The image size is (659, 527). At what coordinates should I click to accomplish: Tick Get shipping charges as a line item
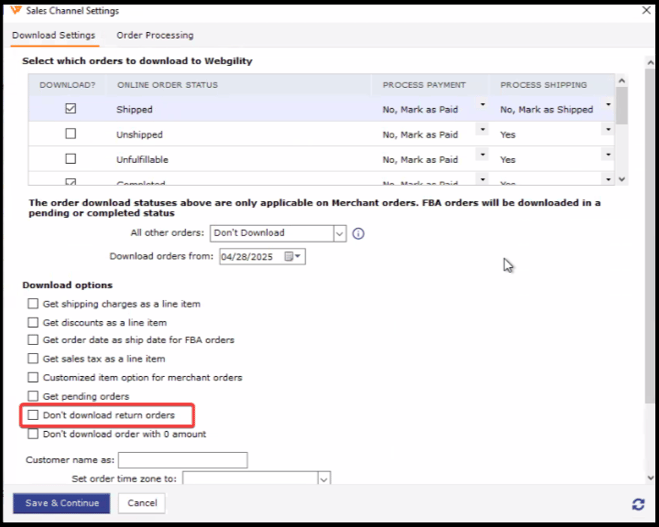click(x=33, y=303)
